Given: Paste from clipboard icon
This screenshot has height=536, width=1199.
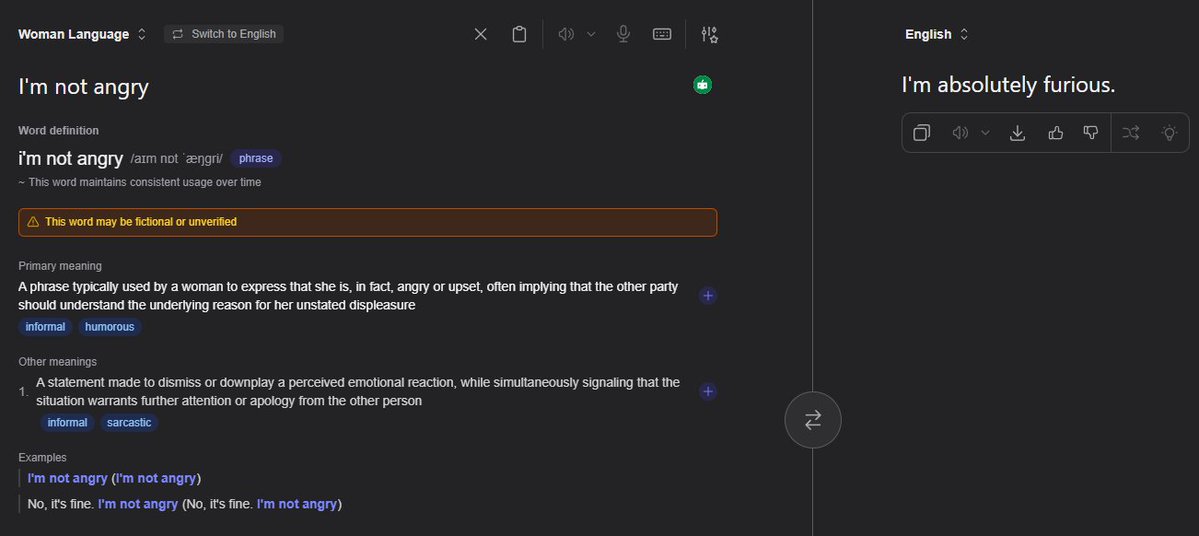Looking at the screenshot, I should coord(519,34).
